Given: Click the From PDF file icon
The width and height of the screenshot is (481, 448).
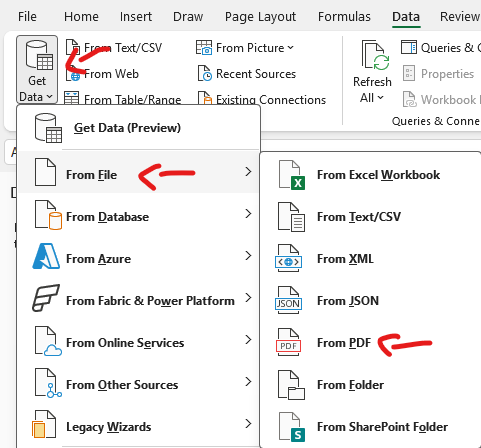Looking at the screenshot, I should 289,342.
